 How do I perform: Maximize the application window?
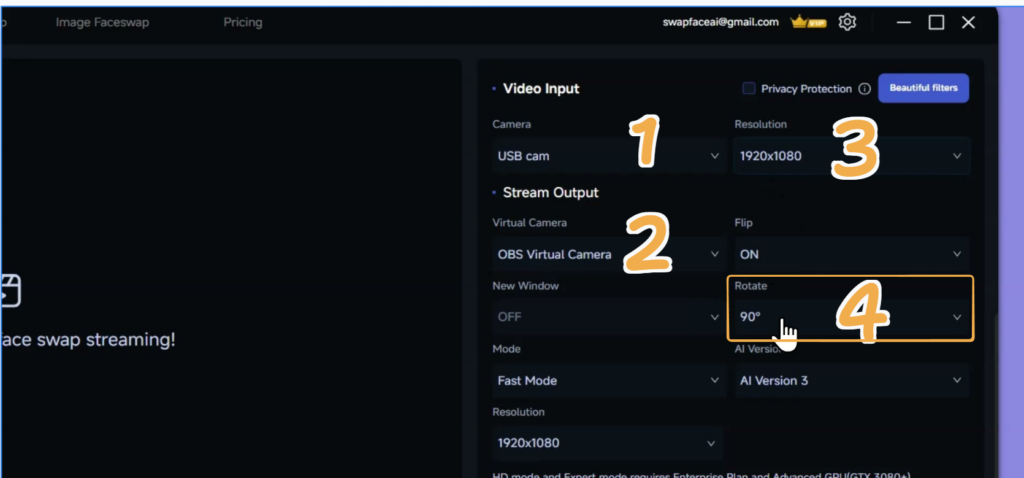936,22
